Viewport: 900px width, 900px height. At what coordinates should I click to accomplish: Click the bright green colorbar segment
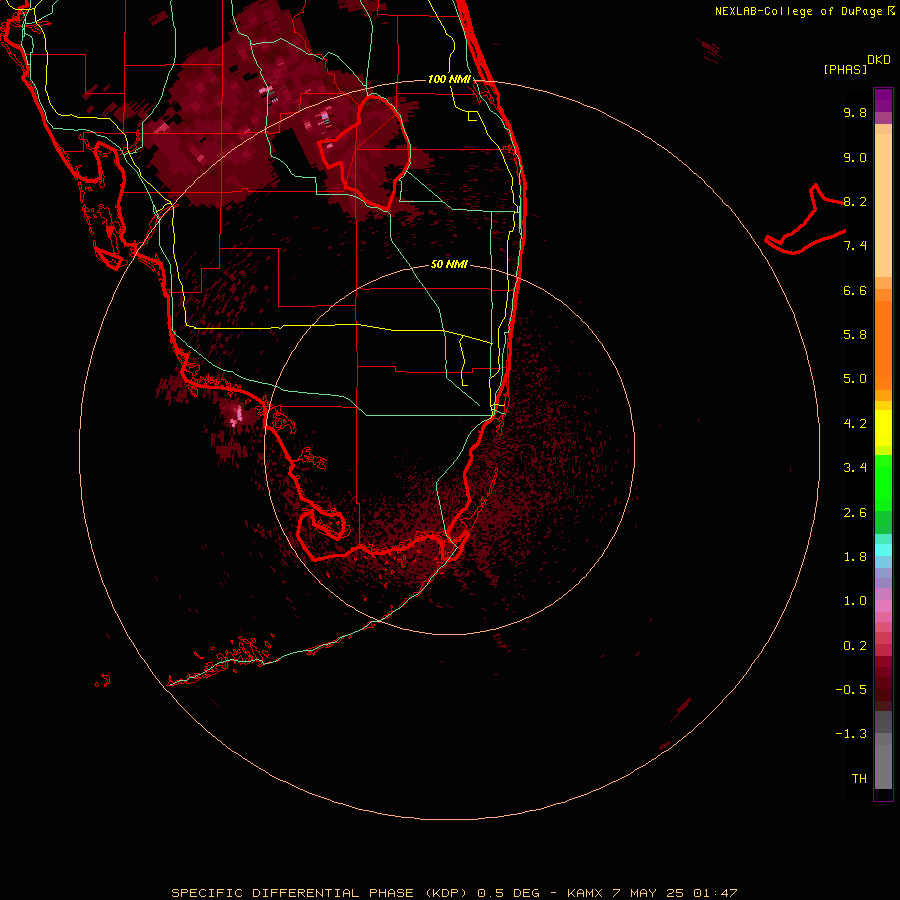883,482
